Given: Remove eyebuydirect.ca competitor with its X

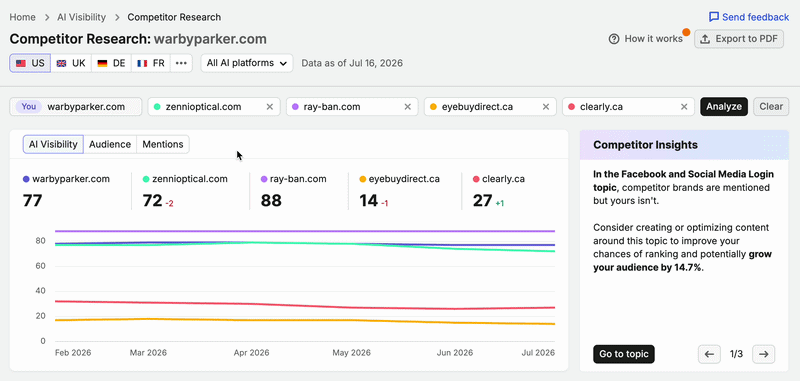Looking at the screenshot, I should [546, 107].
